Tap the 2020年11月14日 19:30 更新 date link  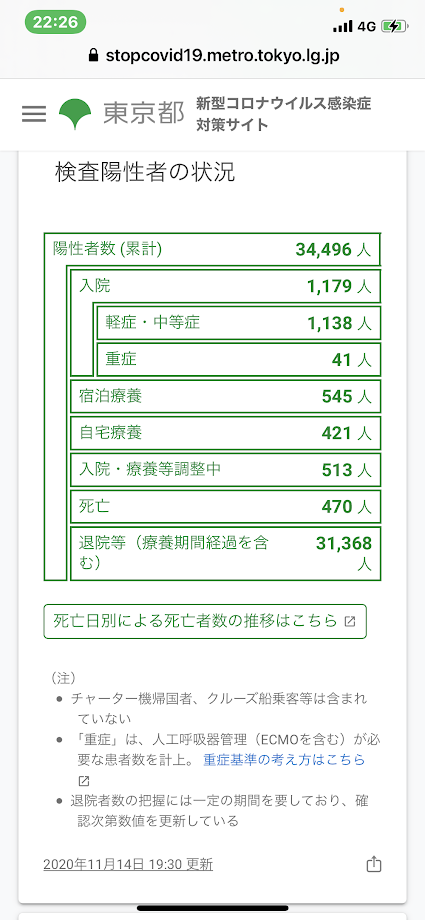pos(128,864)
